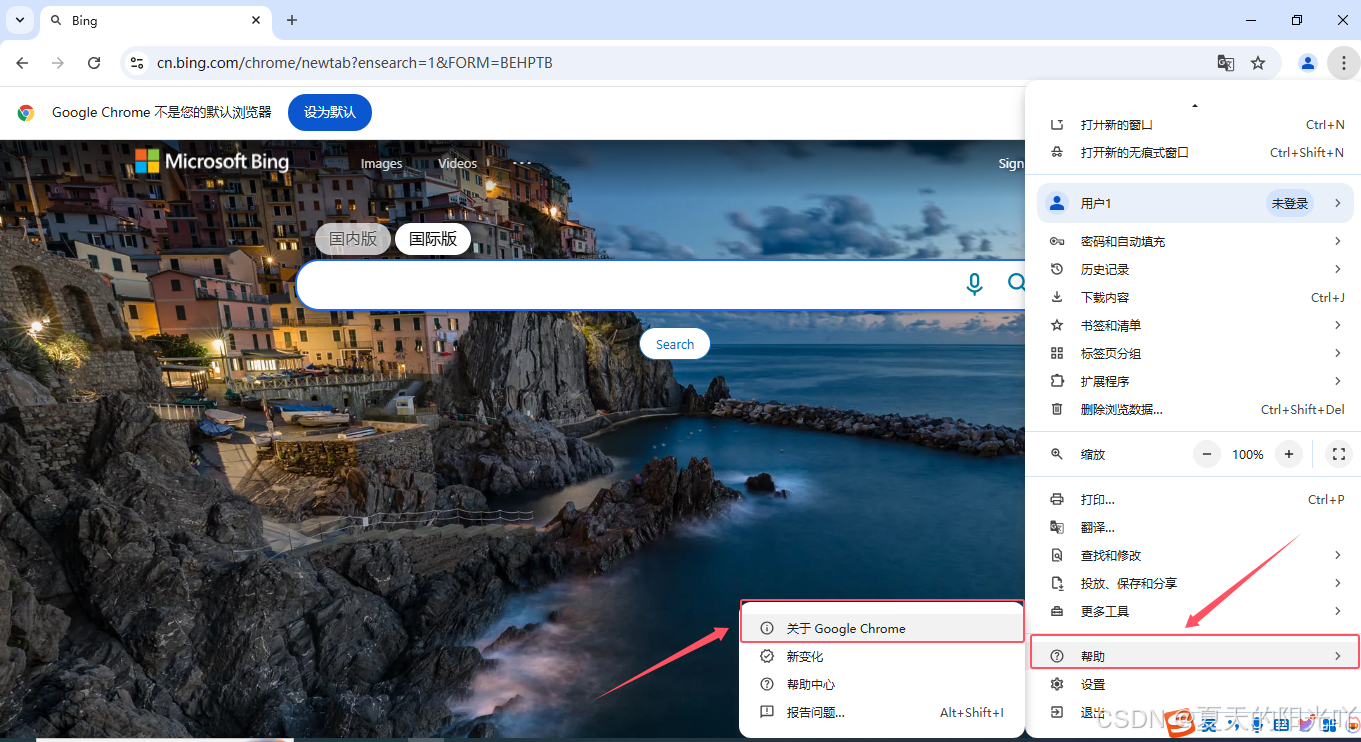Open the Bing more options ellipsis
1361x742 pixels.
pyautogui.click(x=522, y=163)
